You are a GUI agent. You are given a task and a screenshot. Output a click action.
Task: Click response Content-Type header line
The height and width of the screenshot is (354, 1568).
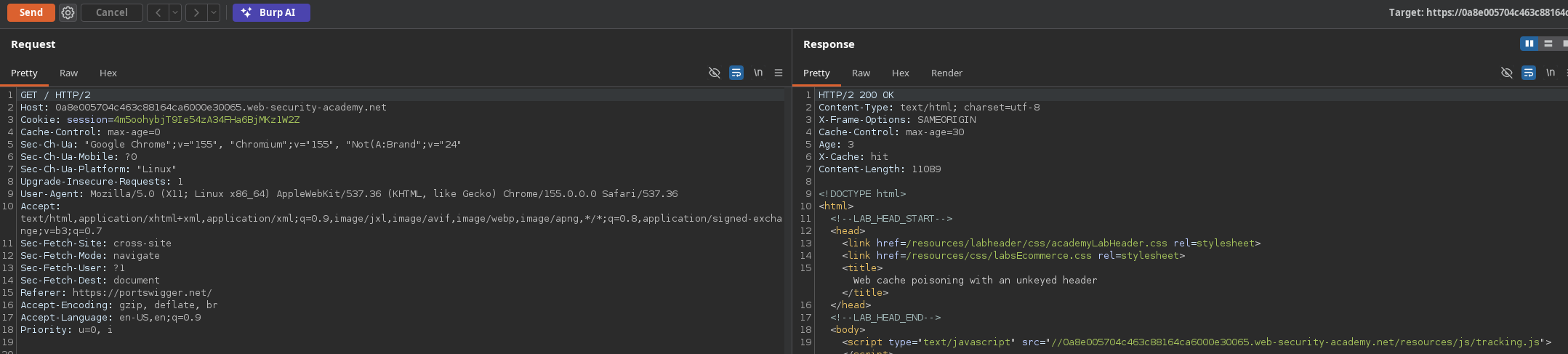pyautogui.click(x=929, y=108)
